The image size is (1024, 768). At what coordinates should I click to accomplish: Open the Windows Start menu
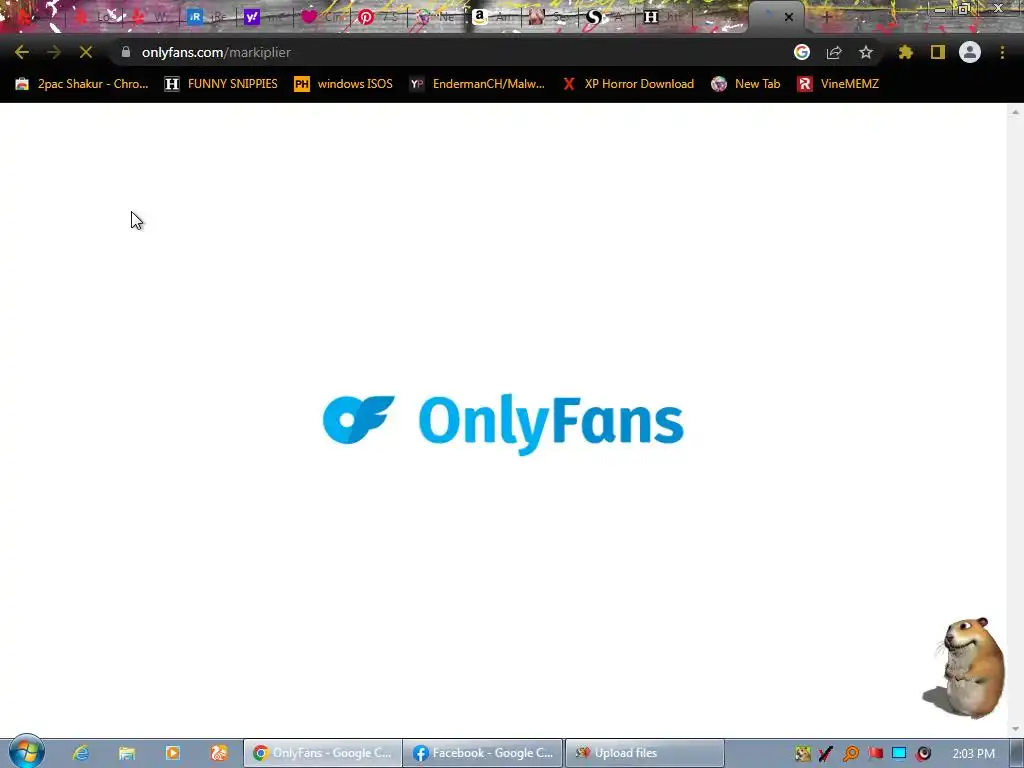[x=26, y=752]
